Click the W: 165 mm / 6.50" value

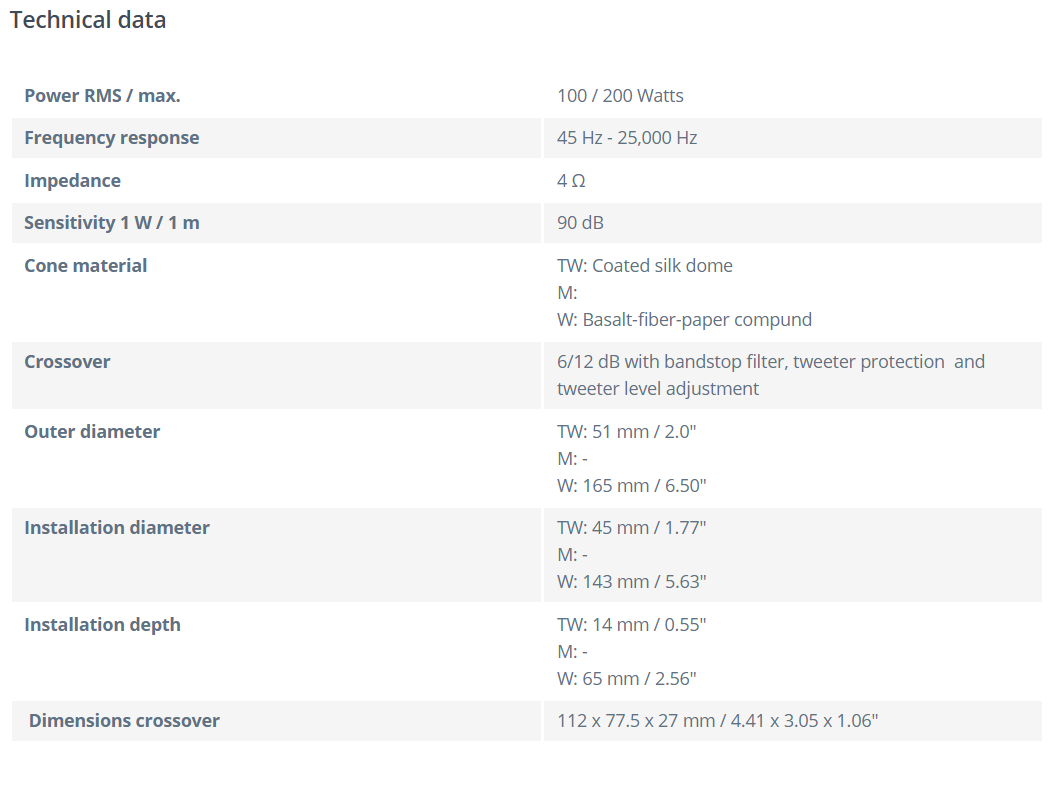tap(632, 486)
